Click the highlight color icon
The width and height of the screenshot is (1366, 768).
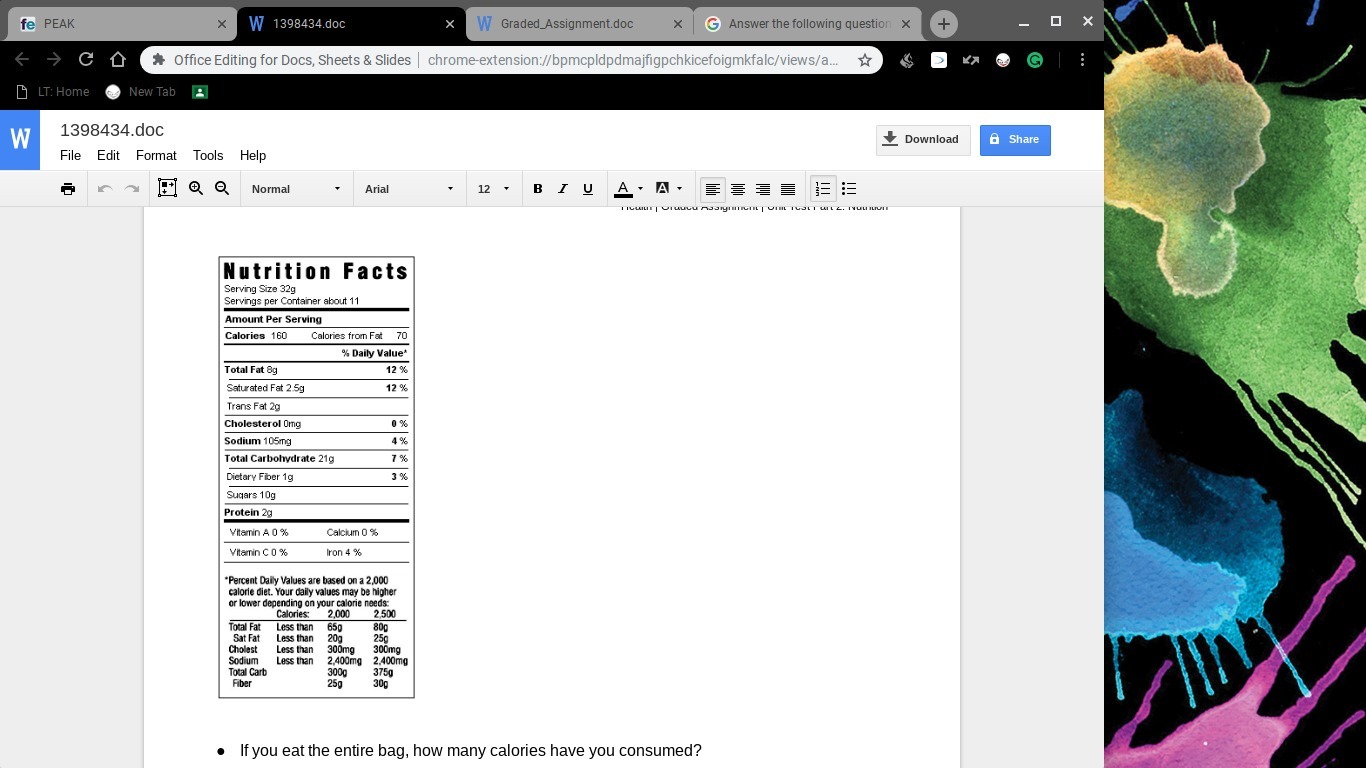pos(662,189)
